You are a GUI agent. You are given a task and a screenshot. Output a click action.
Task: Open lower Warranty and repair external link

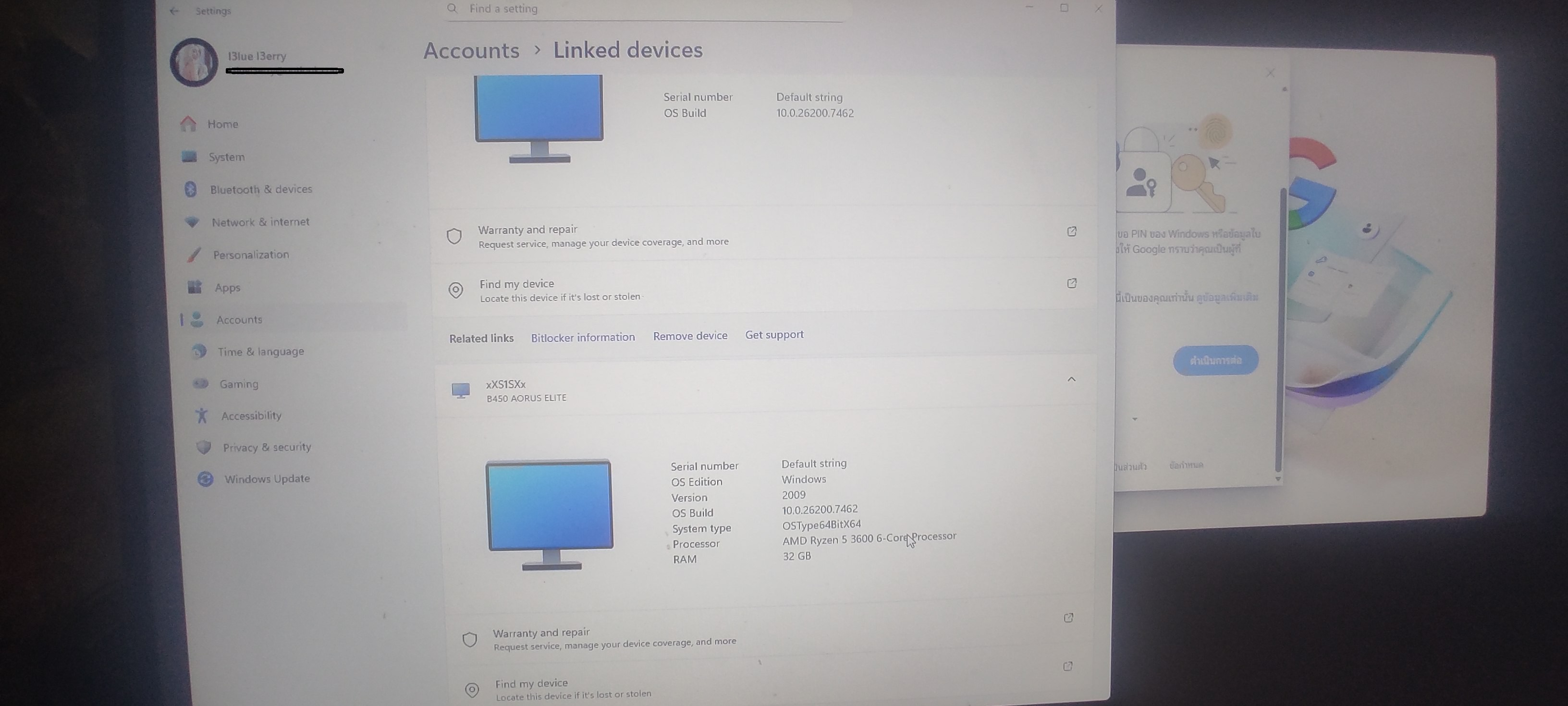1068,619
